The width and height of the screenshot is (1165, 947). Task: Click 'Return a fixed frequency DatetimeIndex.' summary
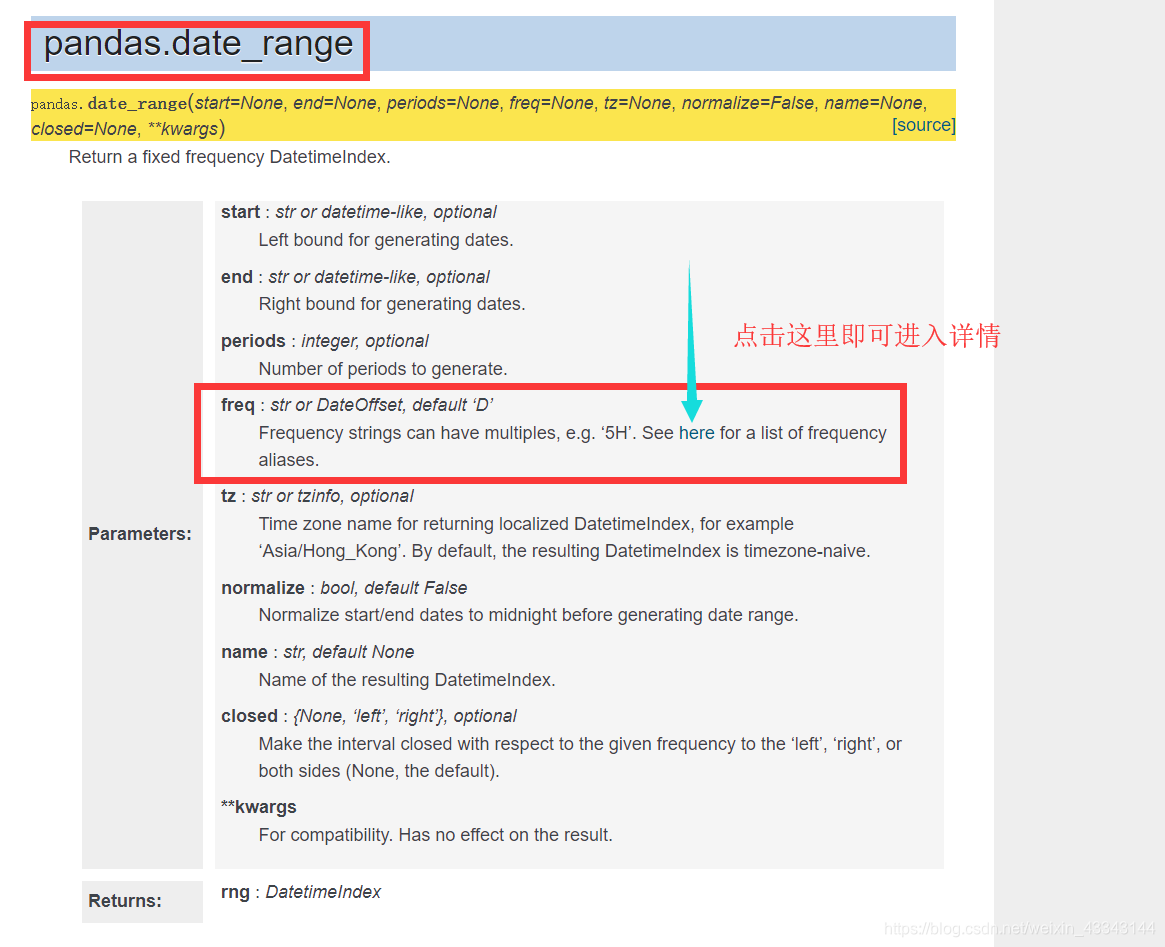(x=230, y=157)
